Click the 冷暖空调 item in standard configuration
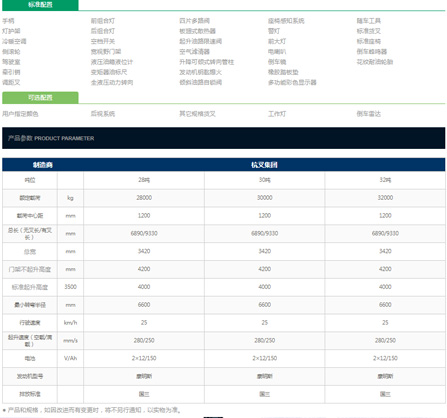Screen dimensions: 447x418 click(14, 41)
